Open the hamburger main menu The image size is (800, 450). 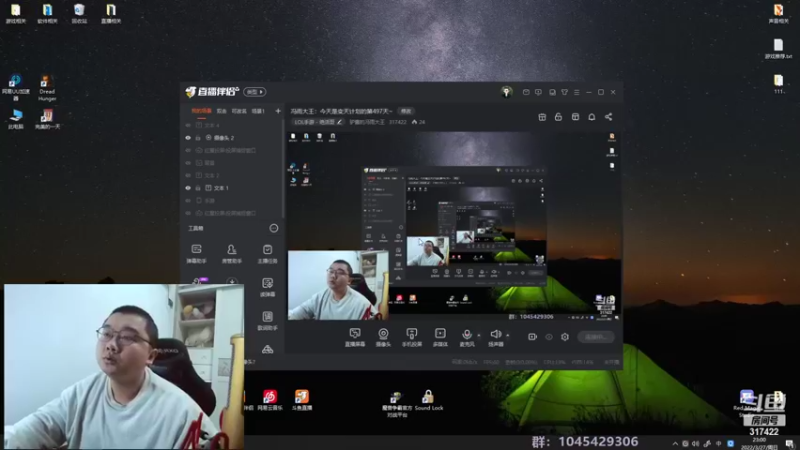click(577, 92)
